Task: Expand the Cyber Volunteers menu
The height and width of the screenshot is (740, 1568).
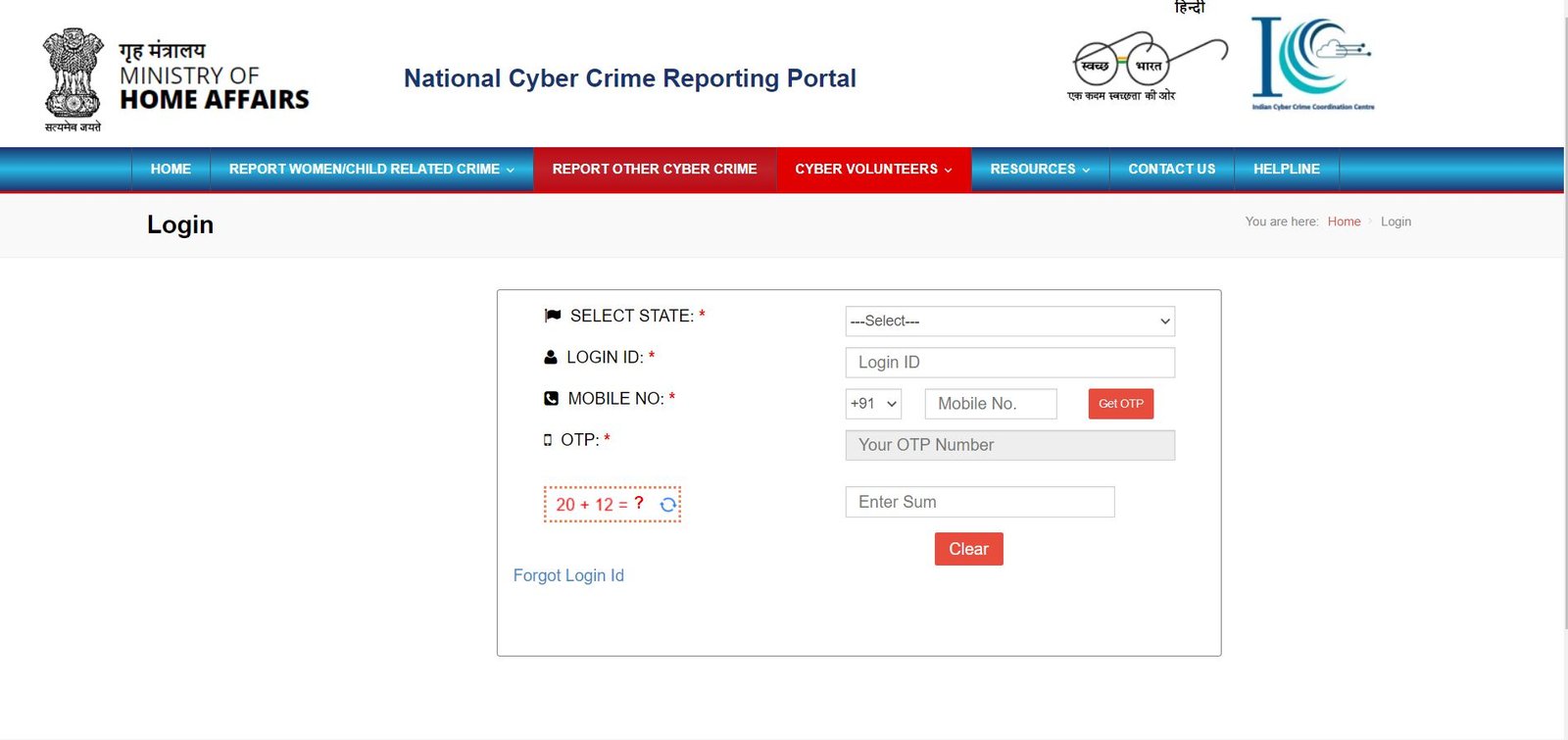Action: [x=873, y=170]
